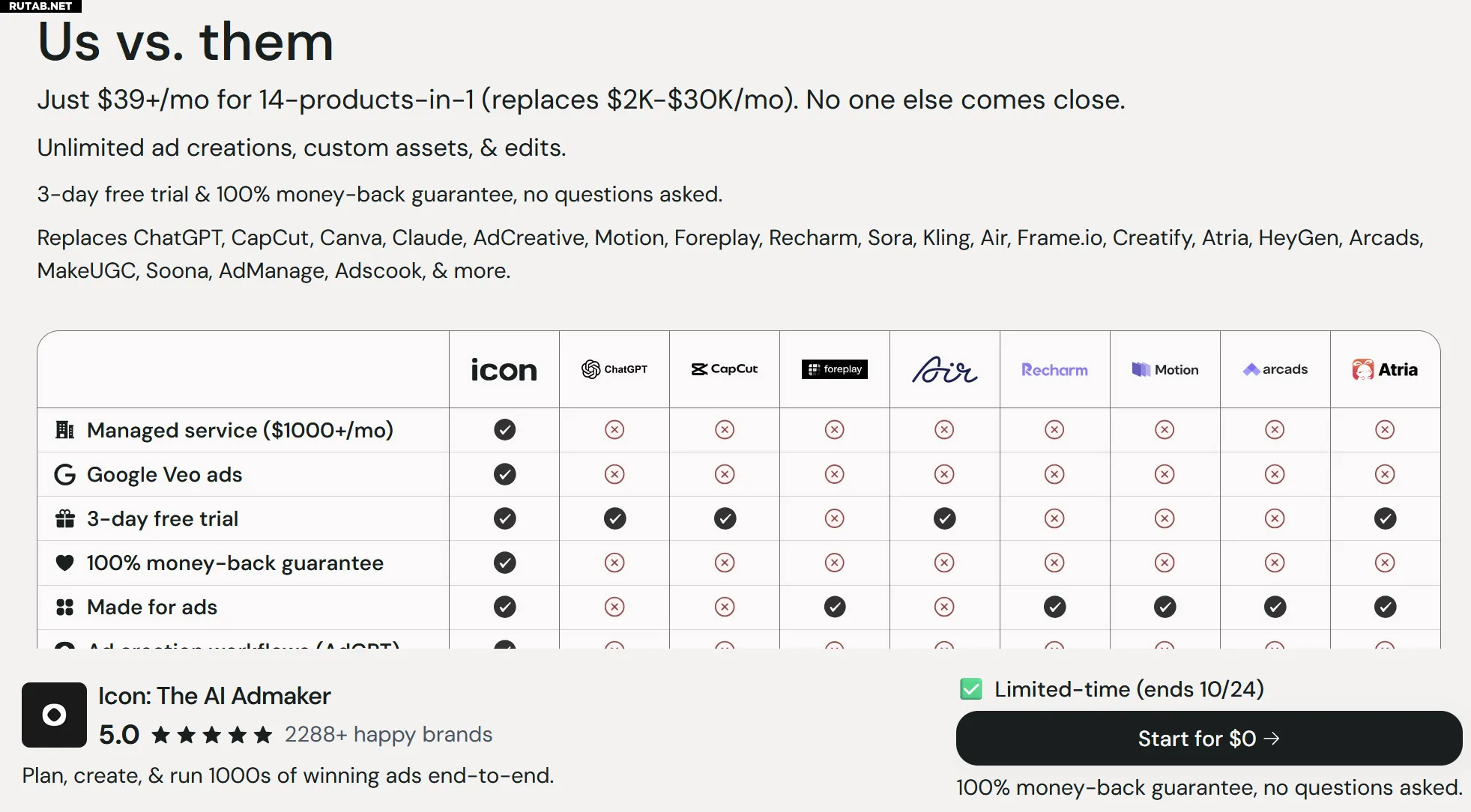
Task: Click icon's checkmark for Managed service
Action: click(x=504, y=430)
